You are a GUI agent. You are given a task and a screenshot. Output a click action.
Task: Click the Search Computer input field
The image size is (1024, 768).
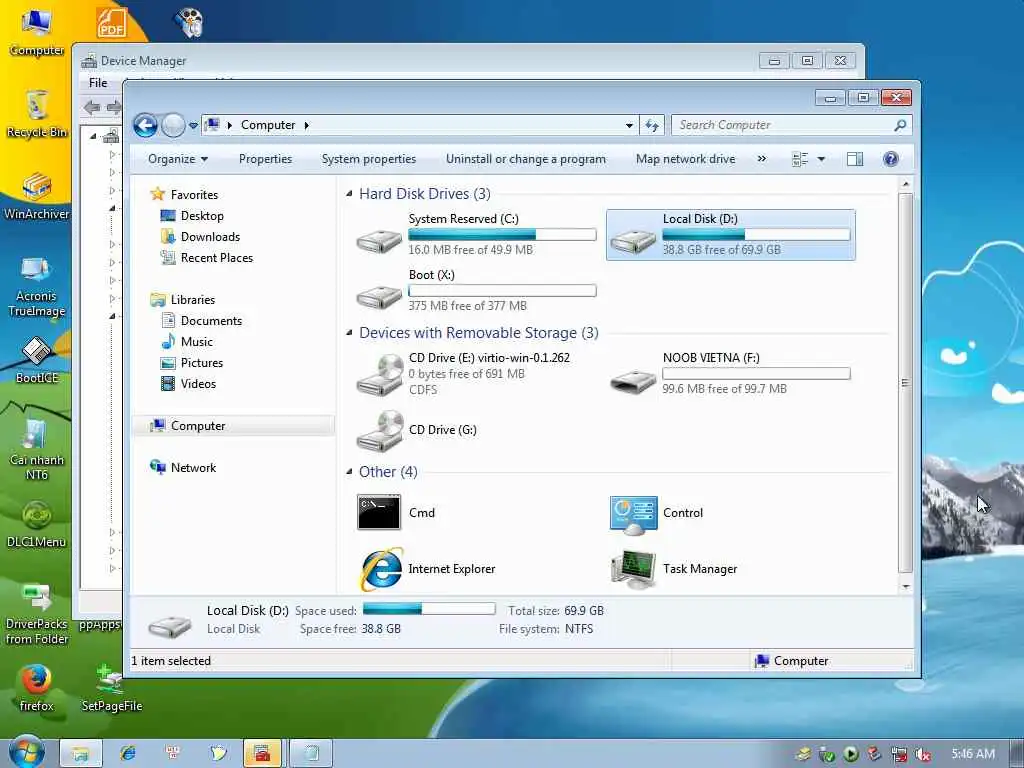click(784, 125)
